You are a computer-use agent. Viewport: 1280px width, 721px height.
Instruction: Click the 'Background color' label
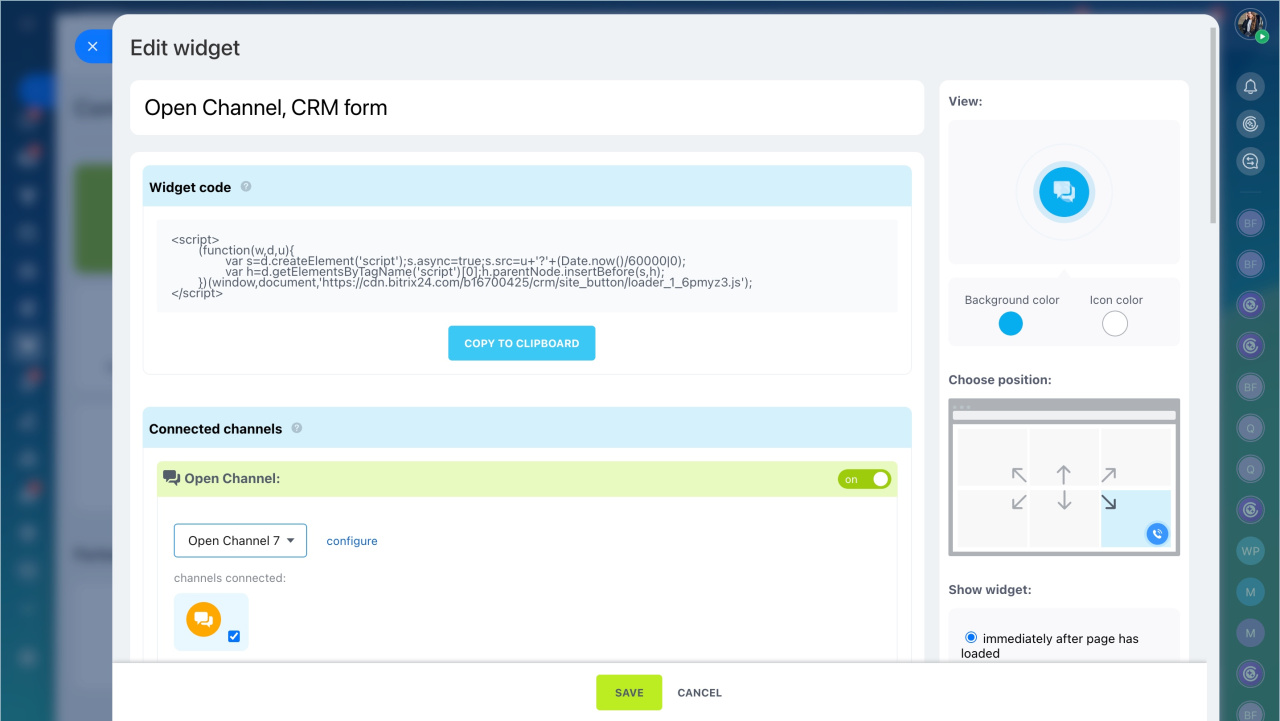click(1012, 300)
